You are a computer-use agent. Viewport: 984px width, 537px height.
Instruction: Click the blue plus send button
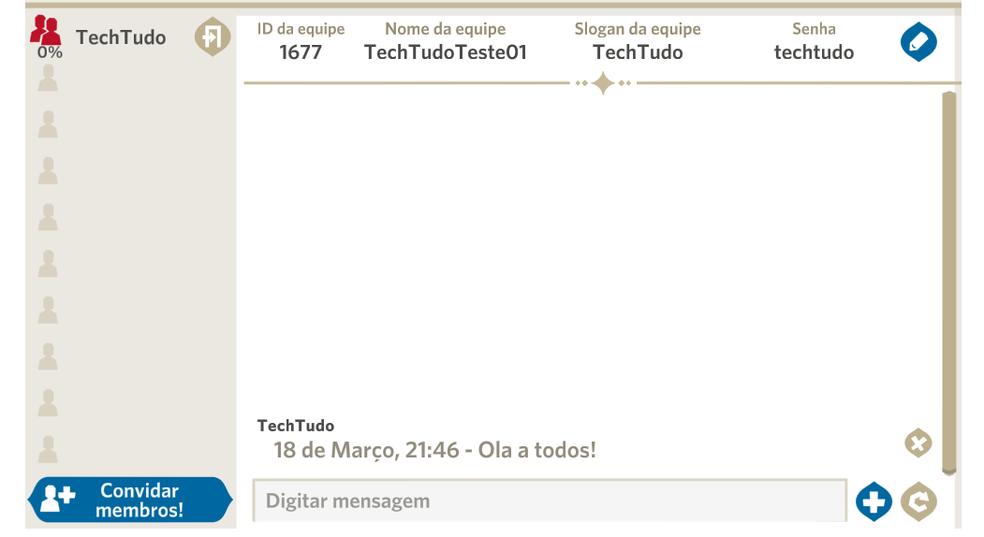tap(874, 501)
